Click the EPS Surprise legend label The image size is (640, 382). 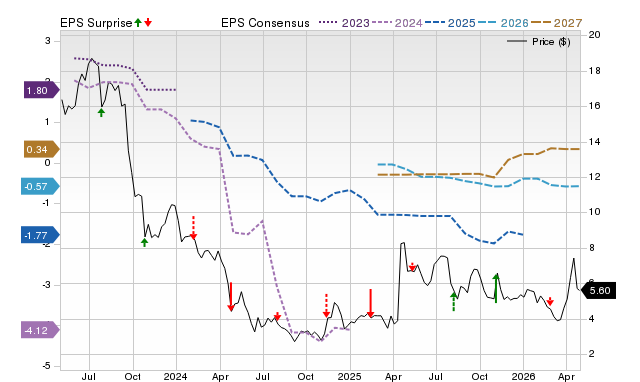(x=96, y=23)
